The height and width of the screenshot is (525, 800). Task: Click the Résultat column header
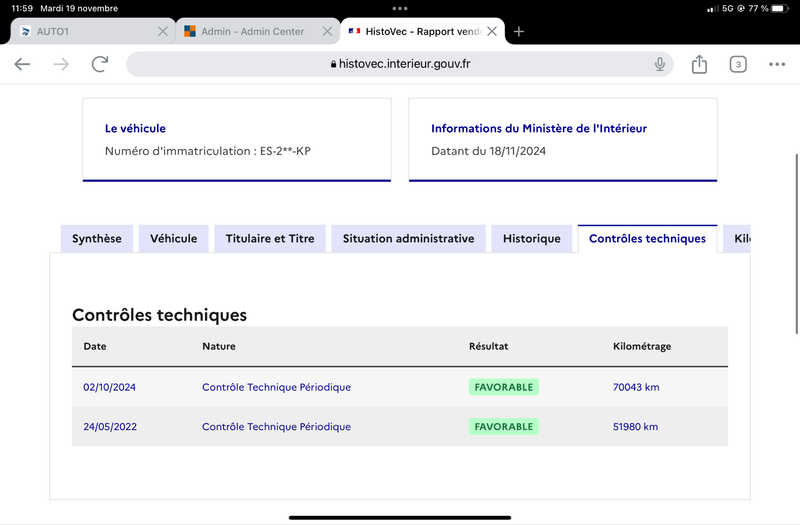tap(488, 346)
